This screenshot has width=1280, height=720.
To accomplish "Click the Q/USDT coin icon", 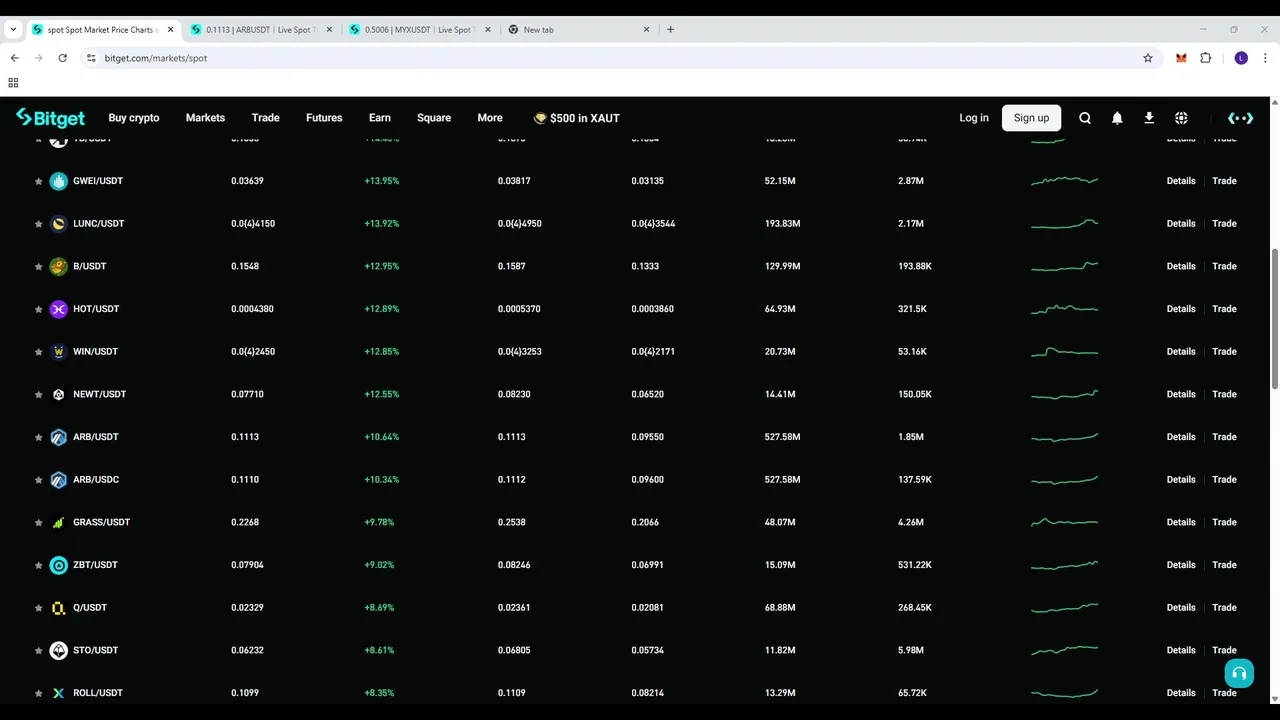I will [58, 608].
